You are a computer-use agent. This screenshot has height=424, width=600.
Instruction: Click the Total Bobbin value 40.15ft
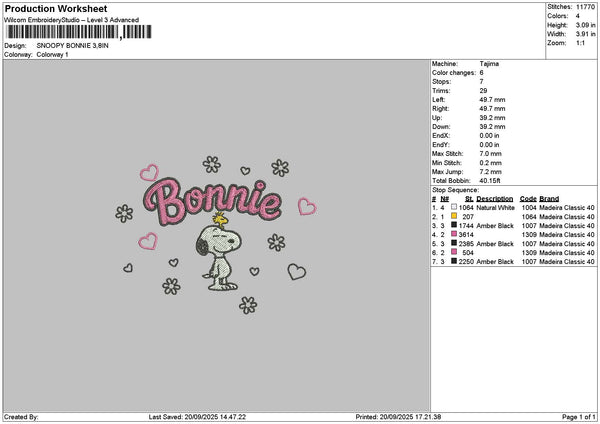490,181
